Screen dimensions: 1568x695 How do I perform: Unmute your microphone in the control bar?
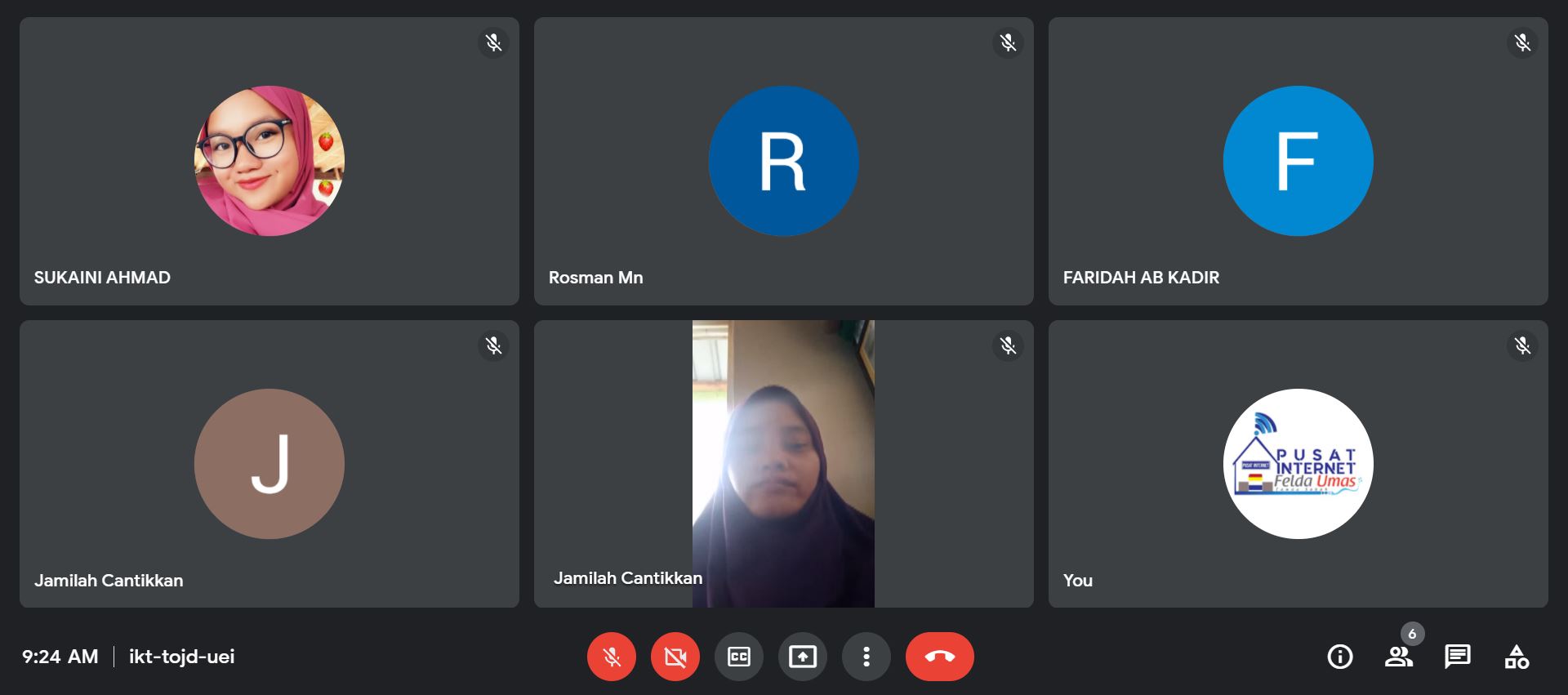[611, 657]
